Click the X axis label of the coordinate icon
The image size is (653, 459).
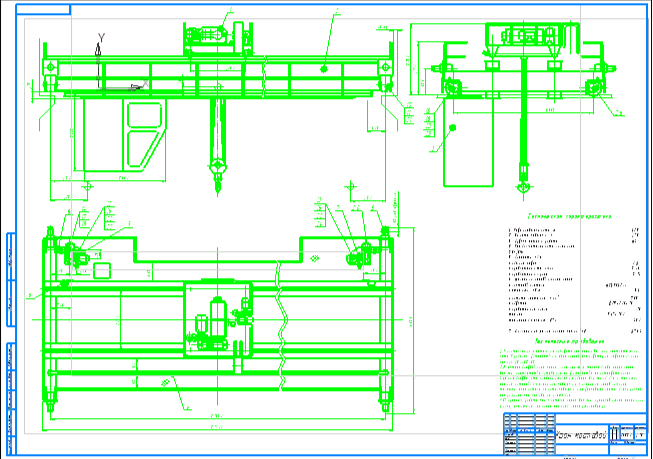(x=145, y=83)
